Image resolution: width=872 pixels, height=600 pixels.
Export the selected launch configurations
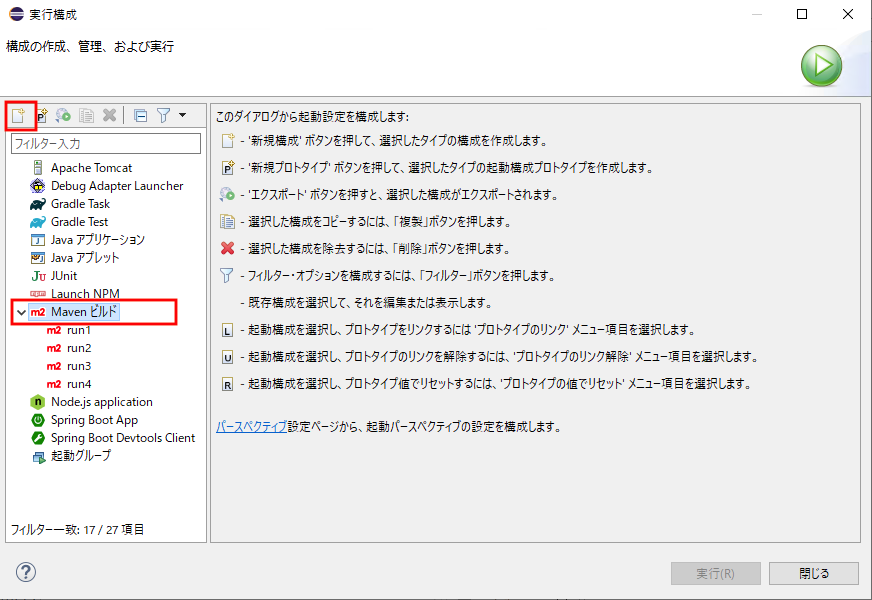coord(63,114)
